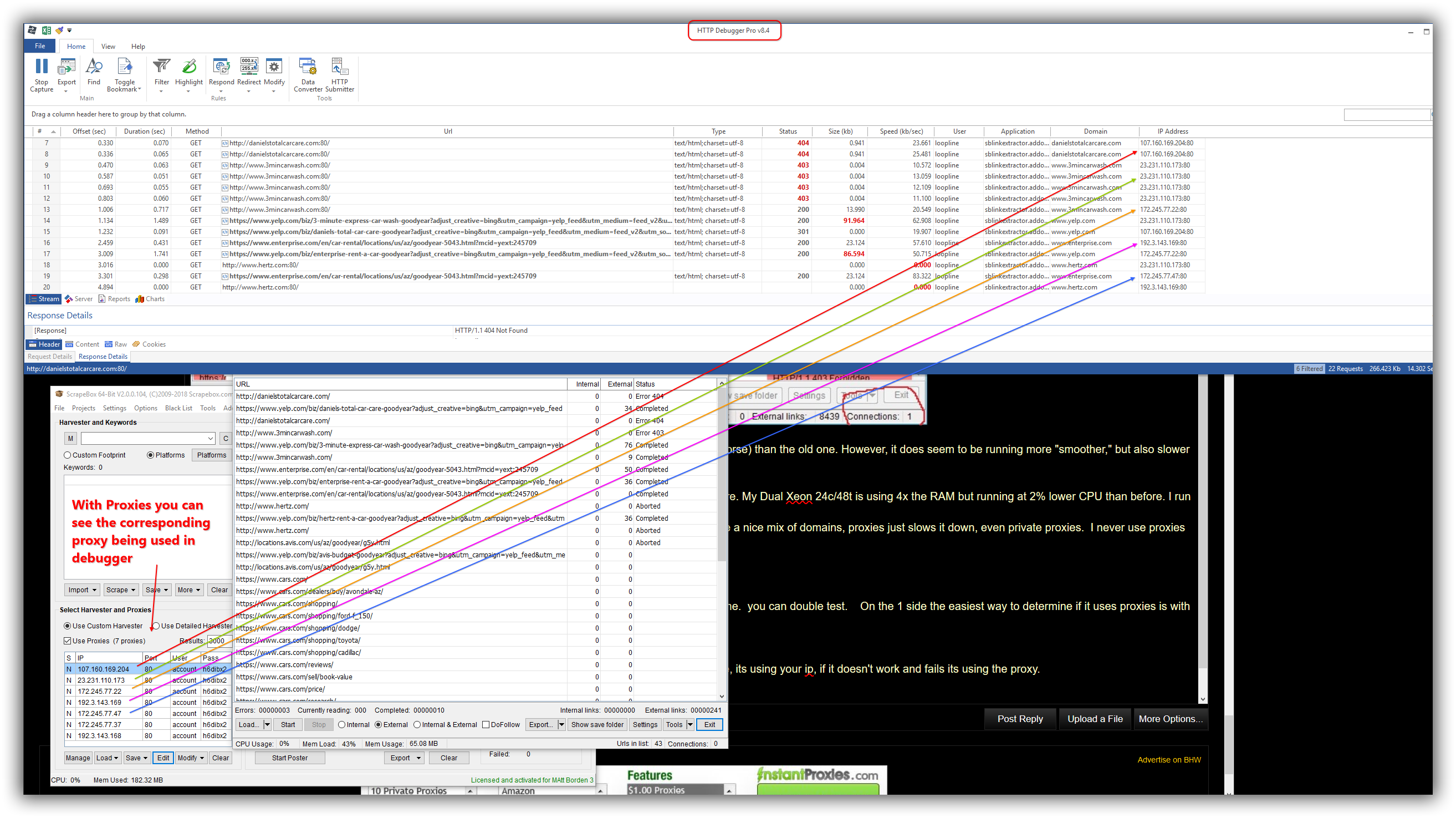This screenshot has height=818, width=1456.
Task: Open the proxy Load dropdown button
Action: click(107, 759)
